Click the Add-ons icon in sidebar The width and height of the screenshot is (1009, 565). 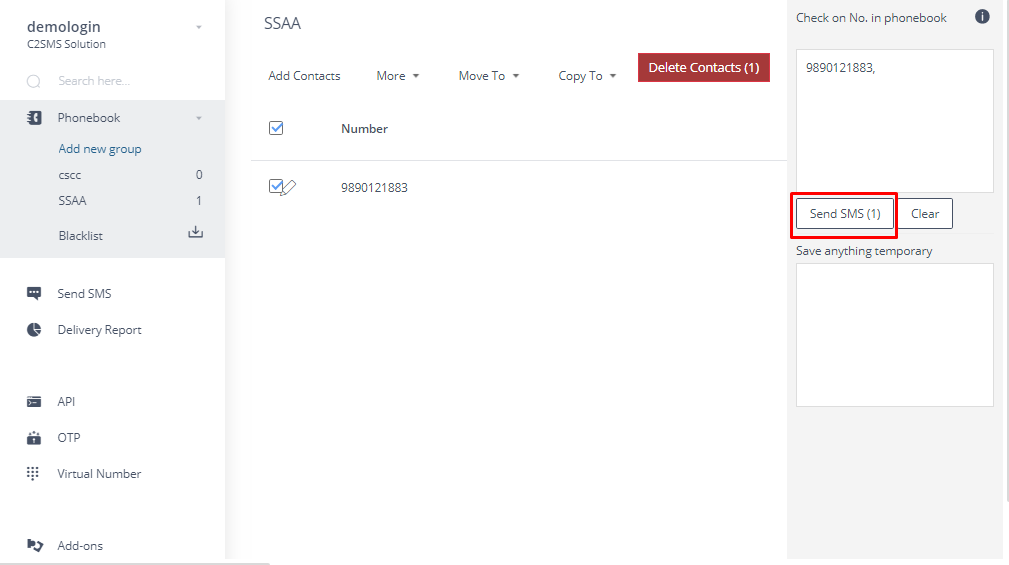pos(35,546)
